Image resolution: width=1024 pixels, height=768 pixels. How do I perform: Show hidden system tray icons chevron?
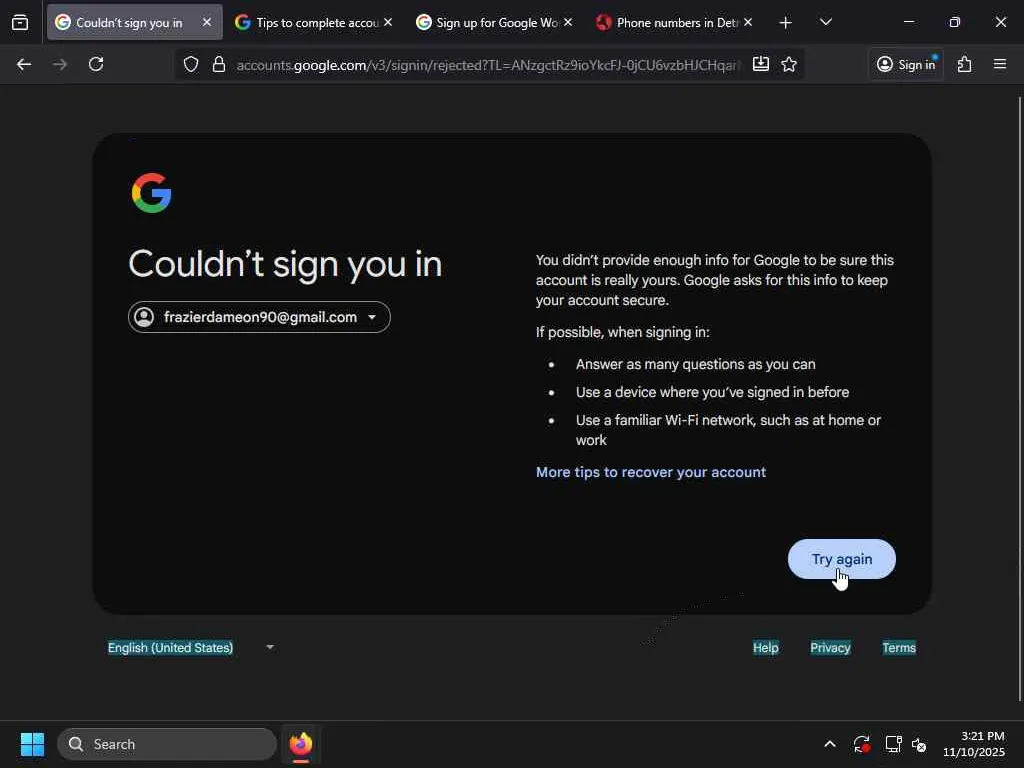click(829, 744)
